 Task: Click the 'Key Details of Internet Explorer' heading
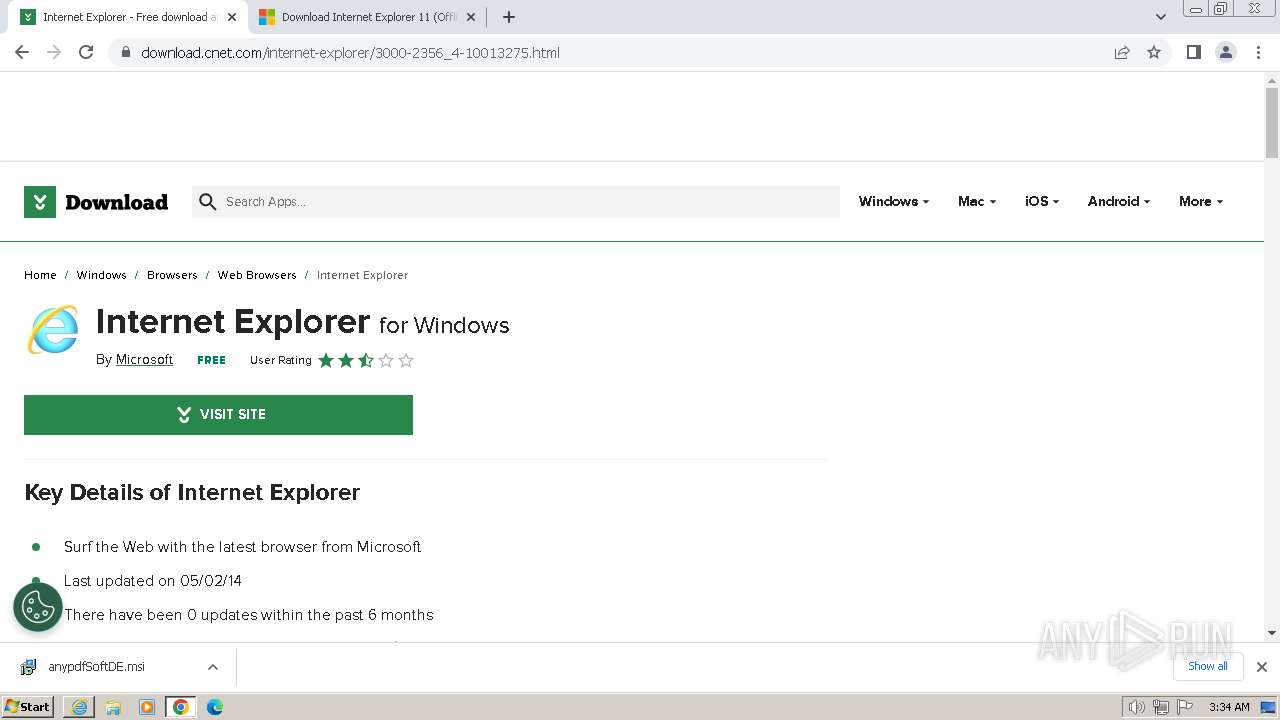[192, 492]
